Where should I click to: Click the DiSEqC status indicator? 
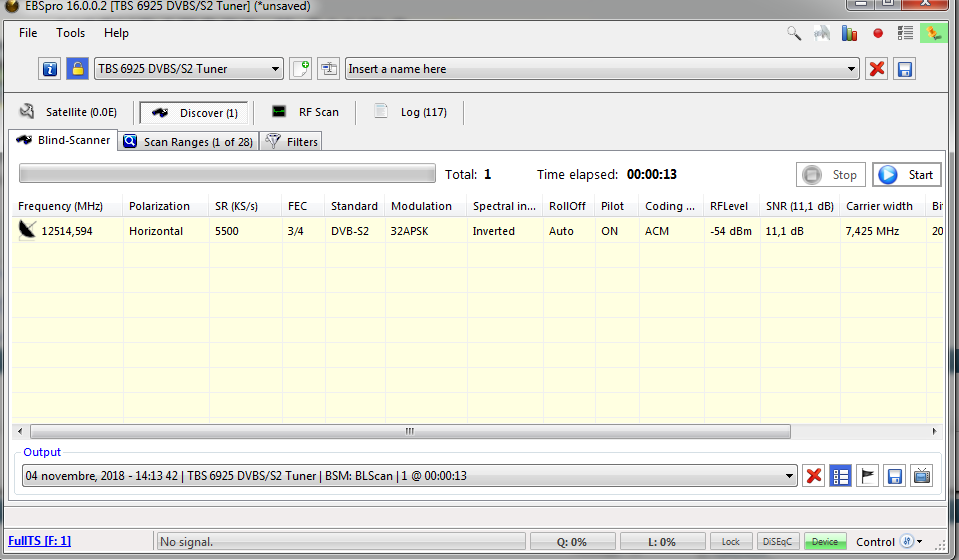click(x=777, y=542)
